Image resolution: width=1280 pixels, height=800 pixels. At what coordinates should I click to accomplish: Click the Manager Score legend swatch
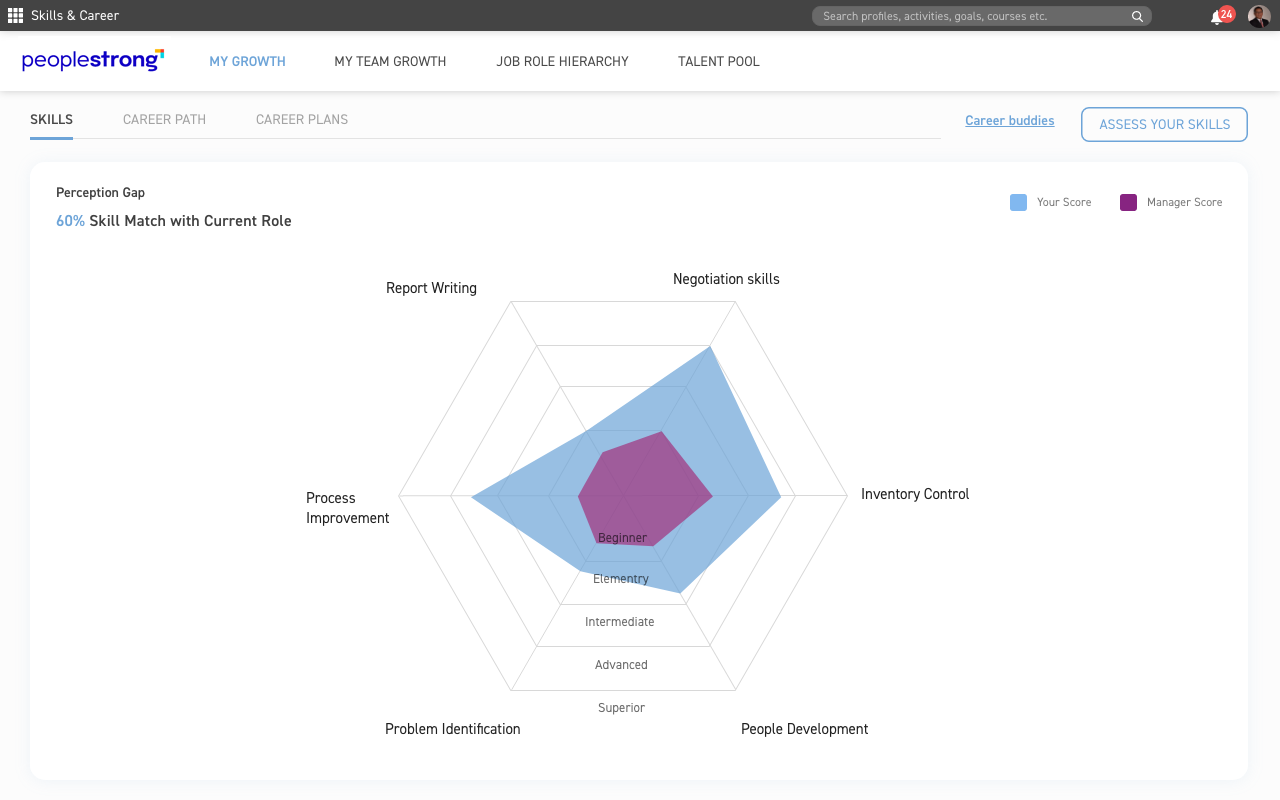click(x=1128, y=202)
